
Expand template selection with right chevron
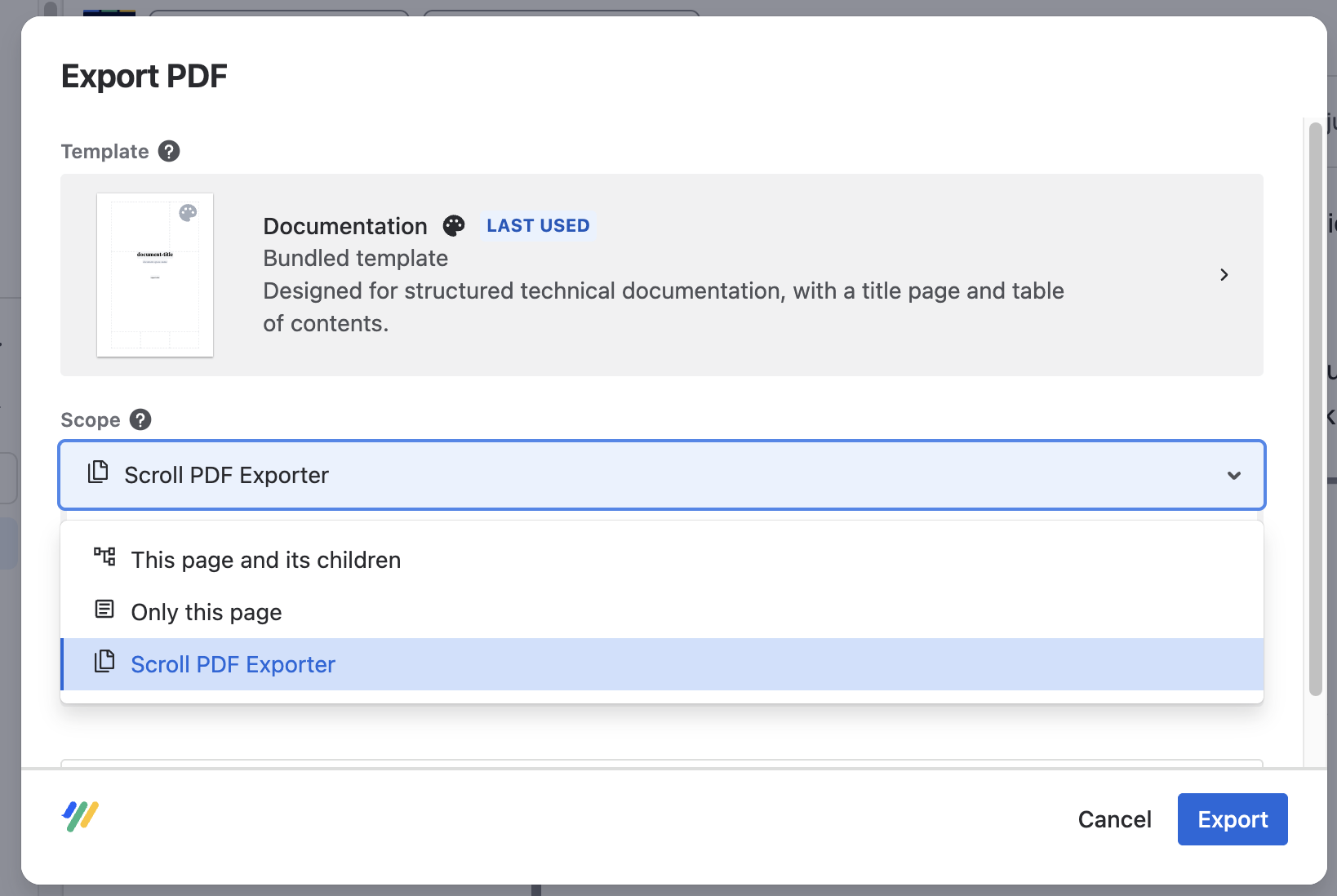coord(1224,275)
